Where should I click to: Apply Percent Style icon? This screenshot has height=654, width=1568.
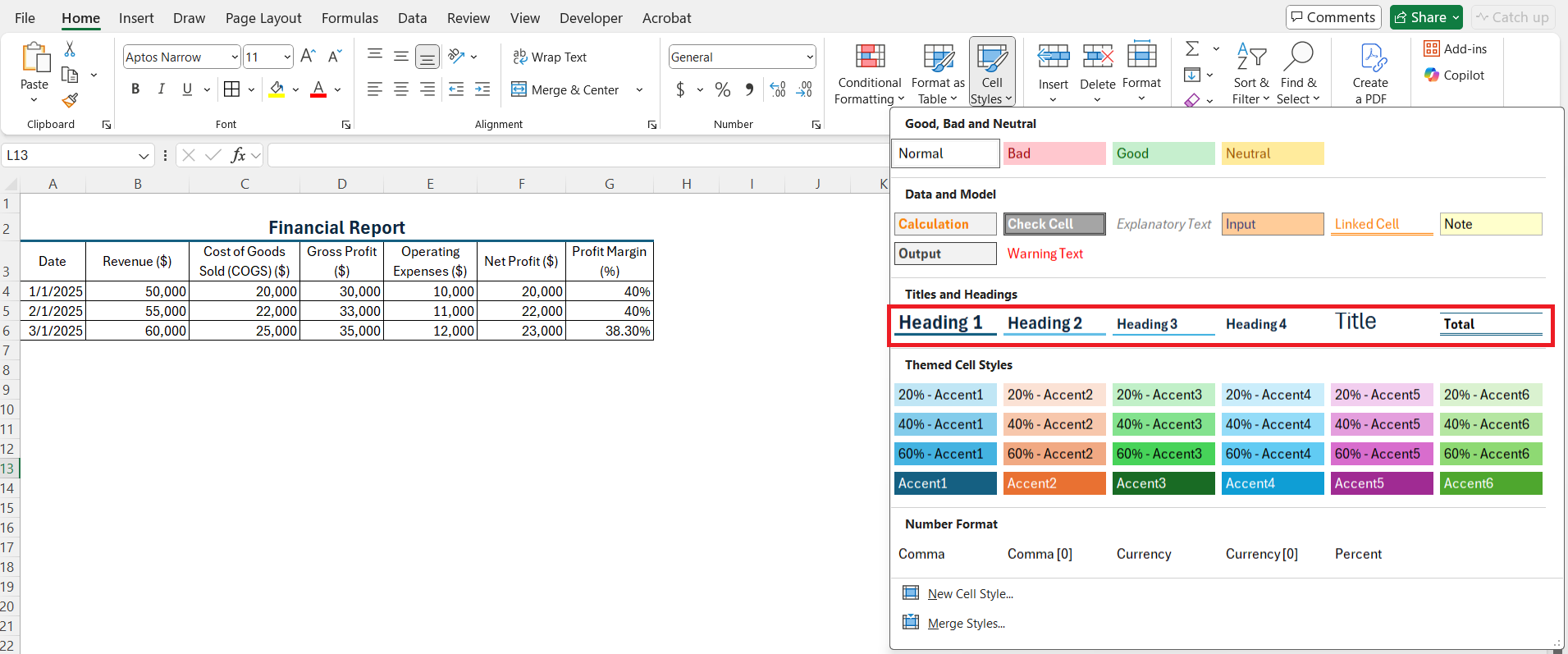click(723, 89)
